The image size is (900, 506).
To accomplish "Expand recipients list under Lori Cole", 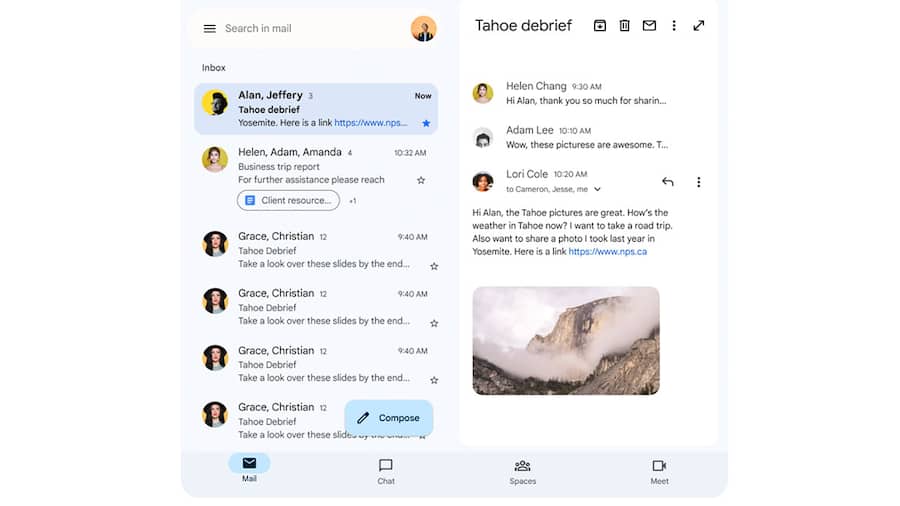I will 598,189.
